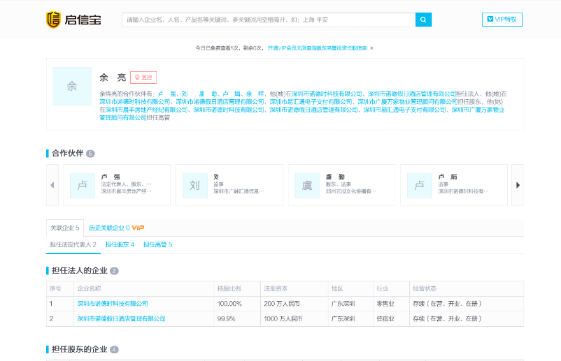Open the VIP privileges button
Viewport: 561px width, 361px height.
pos(502,19)
